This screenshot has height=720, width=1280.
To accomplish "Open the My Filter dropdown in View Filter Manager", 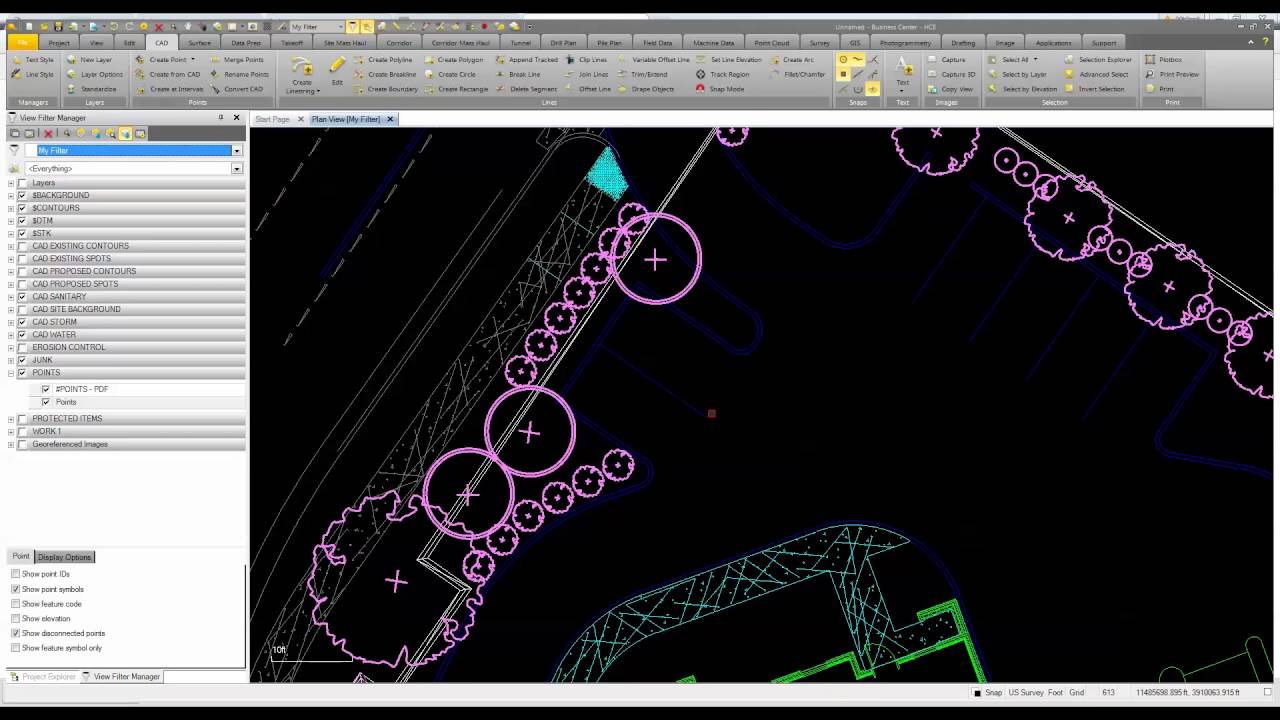I will coord(236,151).
